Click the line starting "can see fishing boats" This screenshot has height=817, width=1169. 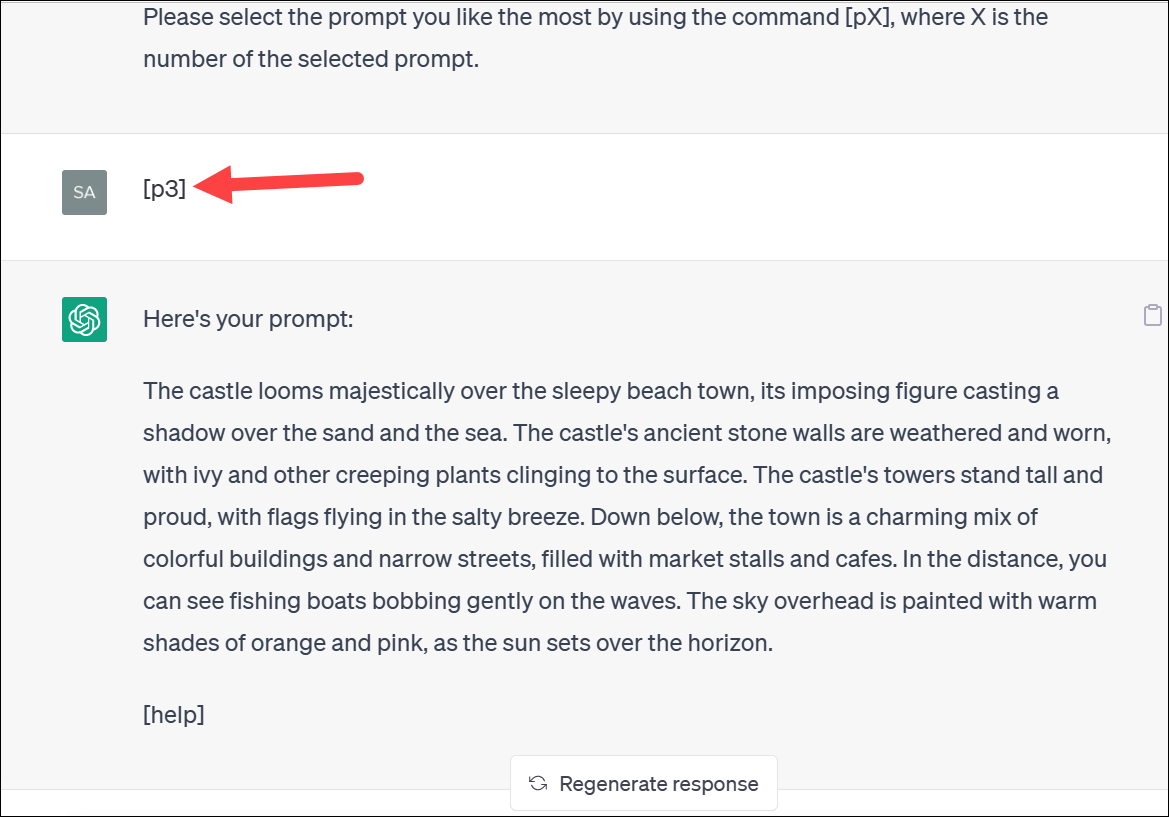point(620,601)
